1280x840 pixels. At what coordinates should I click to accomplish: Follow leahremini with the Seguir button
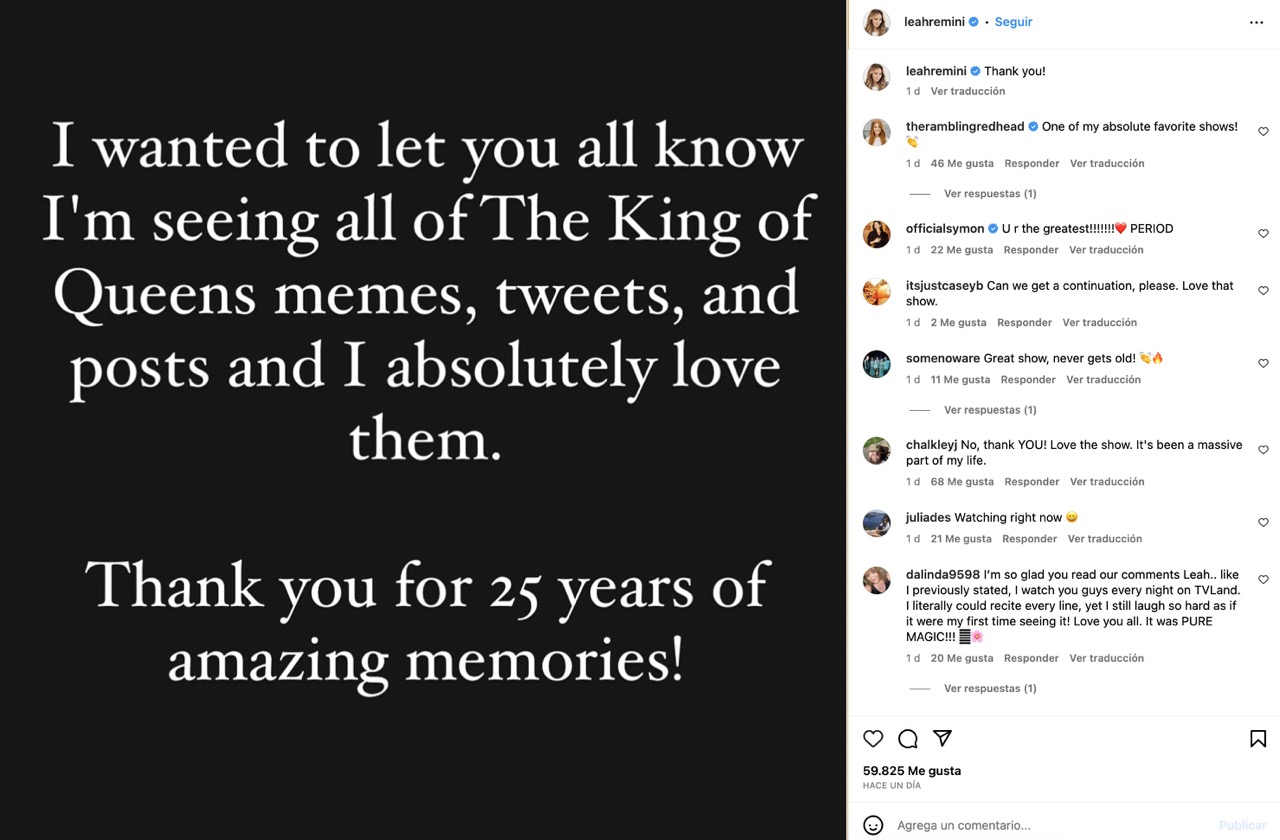pos(1013,22)
